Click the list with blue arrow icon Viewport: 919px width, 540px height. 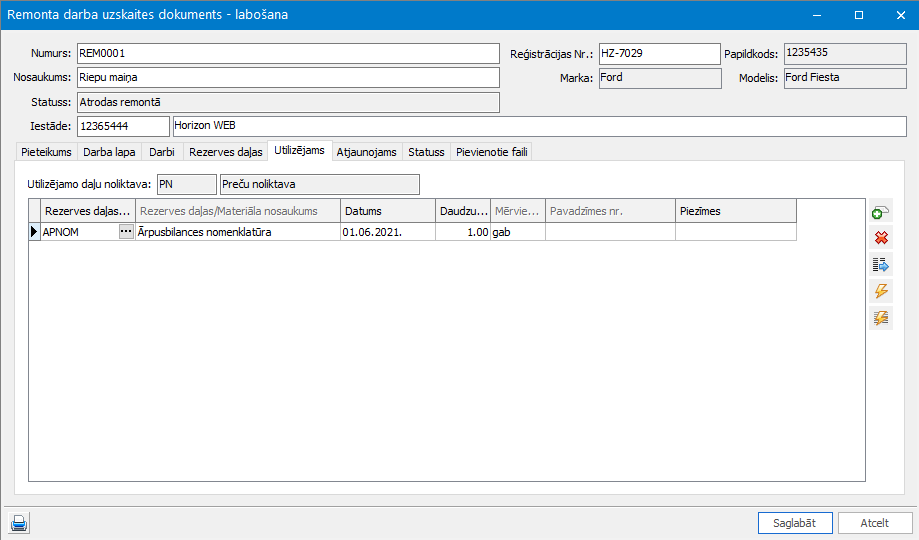[x=880, y=265]
